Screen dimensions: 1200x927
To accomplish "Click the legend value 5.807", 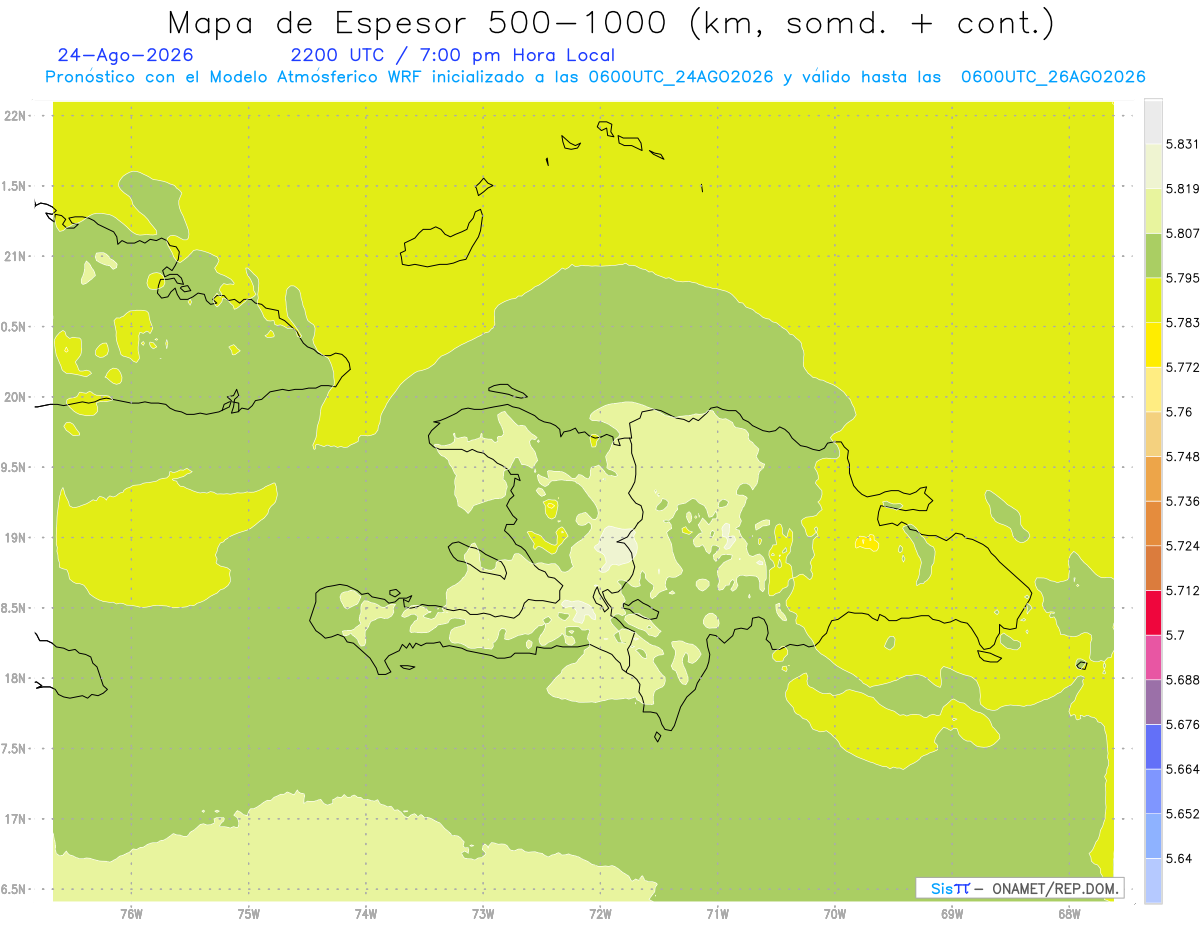I will [1183, 233].
